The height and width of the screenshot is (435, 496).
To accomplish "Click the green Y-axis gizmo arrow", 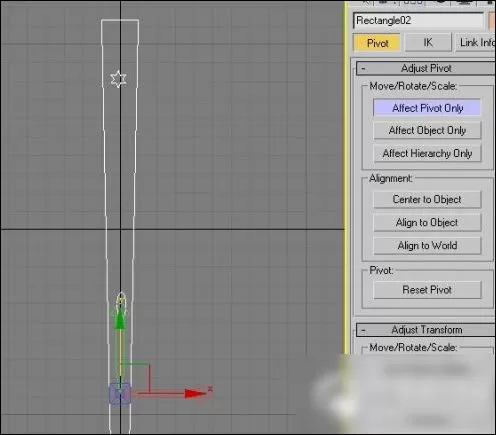I will coord(120,320).
